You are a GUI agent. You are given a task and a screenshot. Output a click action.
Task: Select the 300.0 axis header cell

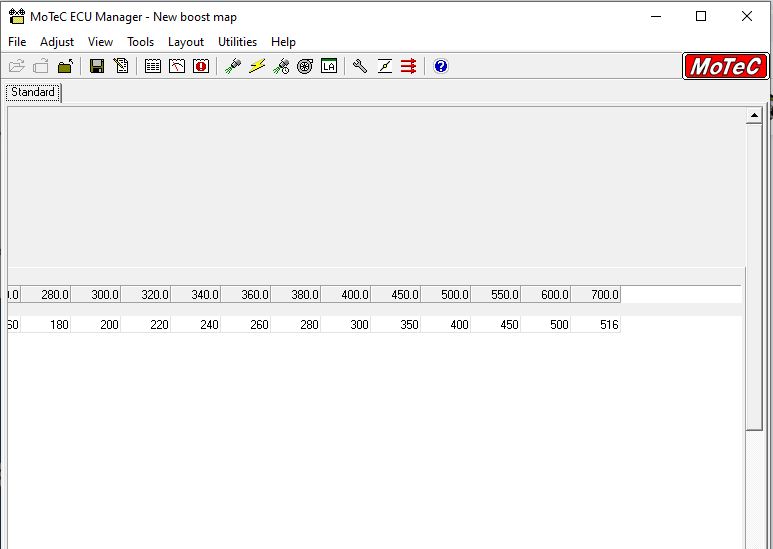point(96,295)
